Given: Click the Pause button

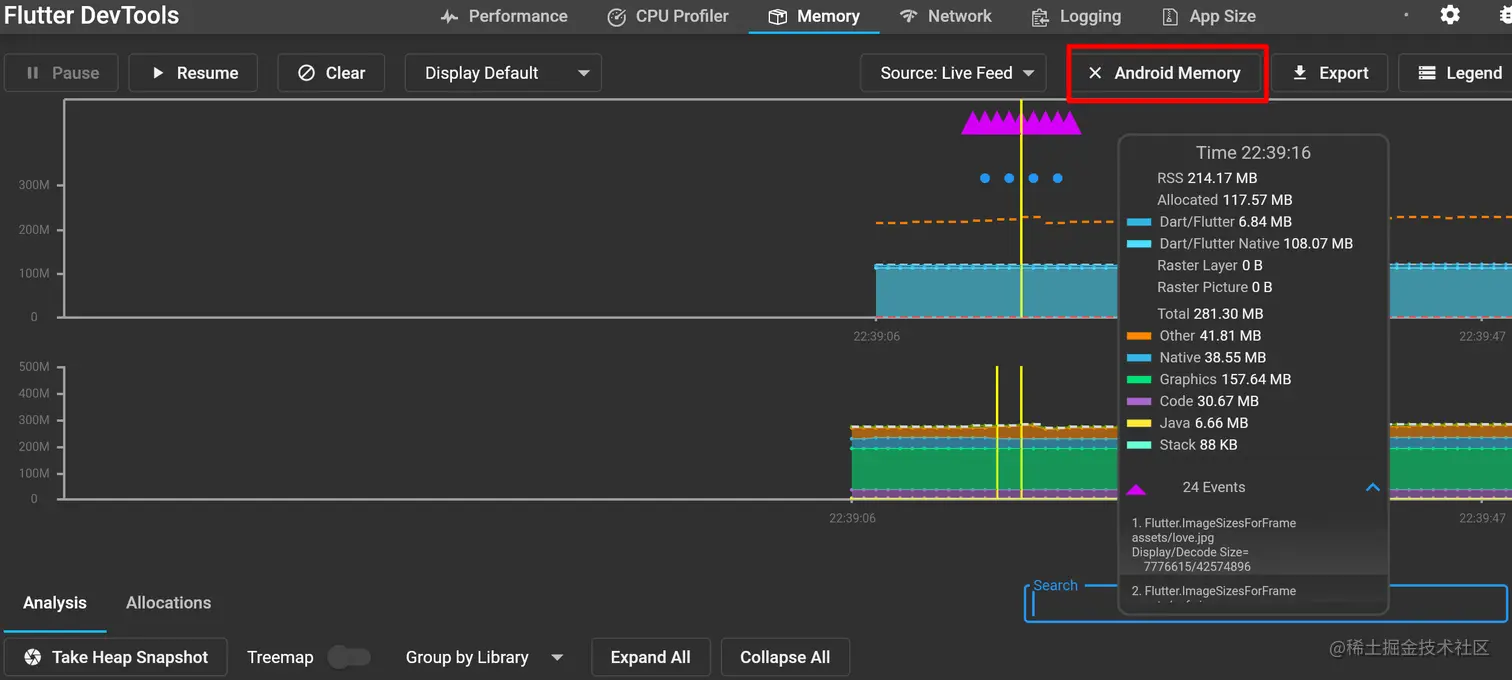Looking at the screenshot, I should 61,73.
